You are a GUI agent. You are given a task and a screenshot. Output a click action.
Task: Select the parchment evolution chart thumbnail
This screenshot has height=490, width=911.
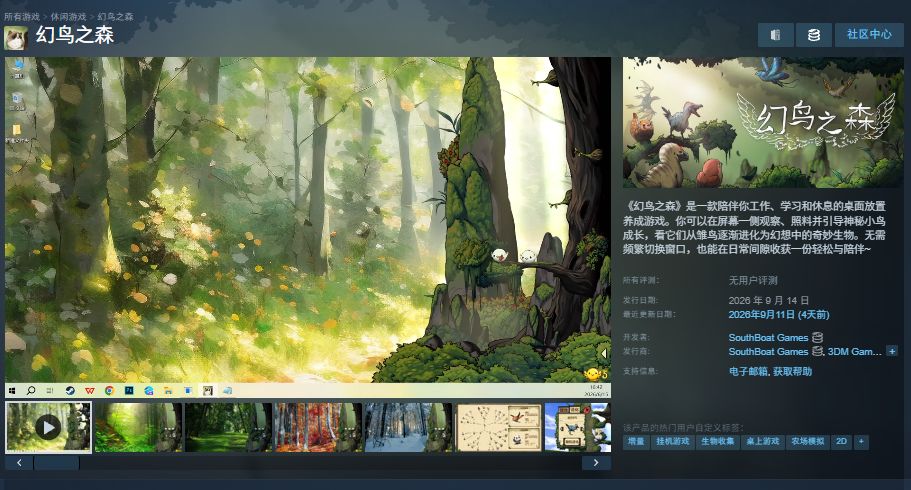[498, 427]
